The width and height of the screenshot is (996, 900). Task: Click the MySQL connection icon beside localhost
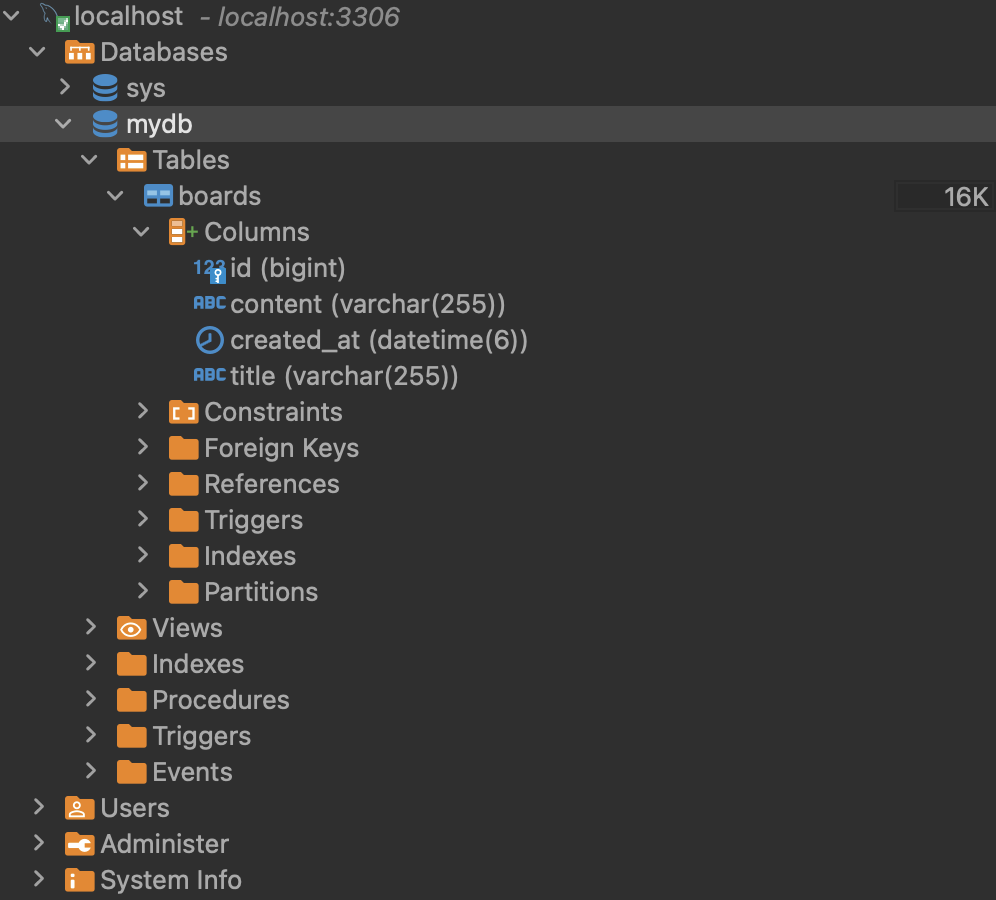pos(55,17)
